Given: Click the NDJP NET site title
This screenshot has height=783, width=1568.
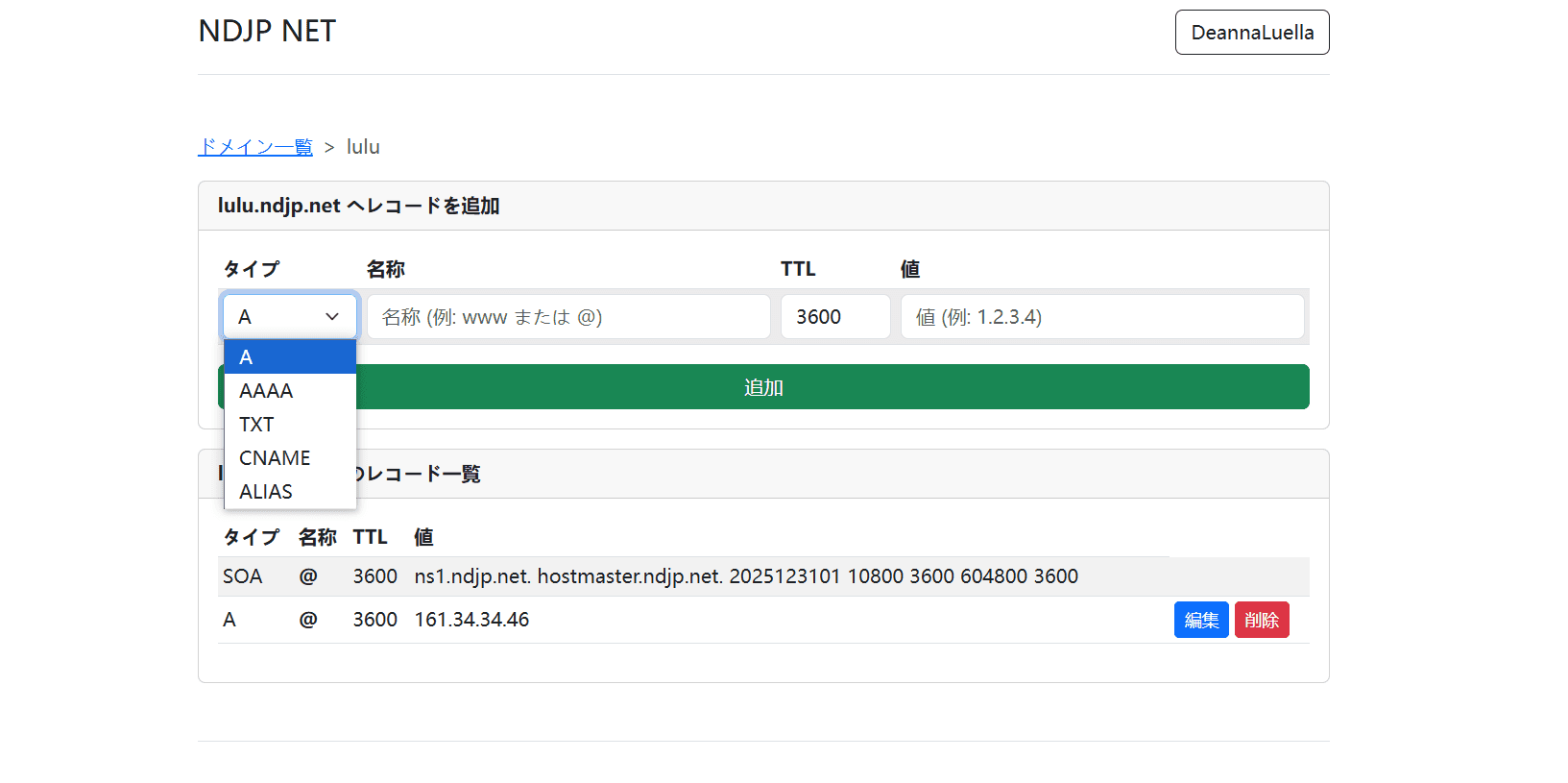Looking at the screenshot, I should pyautogui.click(x=267, y=31).
